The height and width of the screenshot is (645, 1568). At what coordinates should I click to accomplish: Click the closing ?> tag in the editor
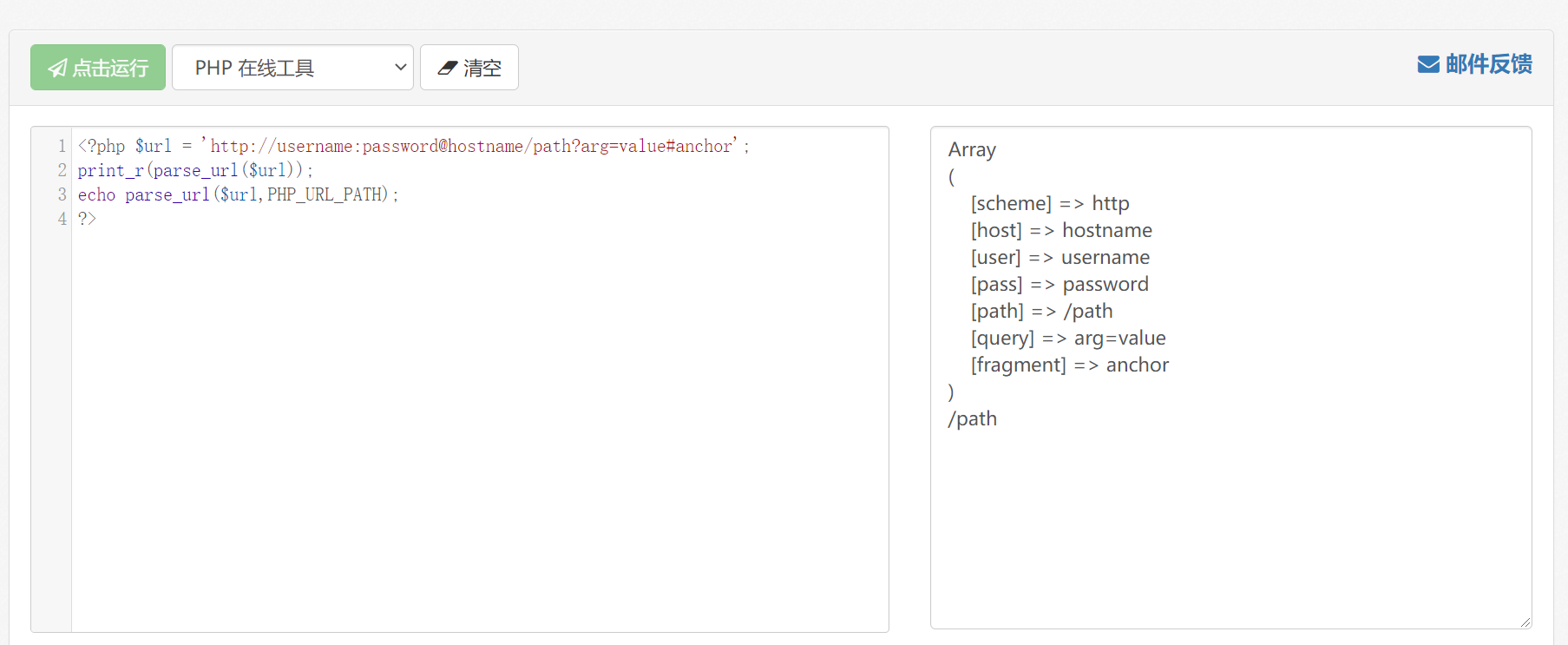point(87,219)
